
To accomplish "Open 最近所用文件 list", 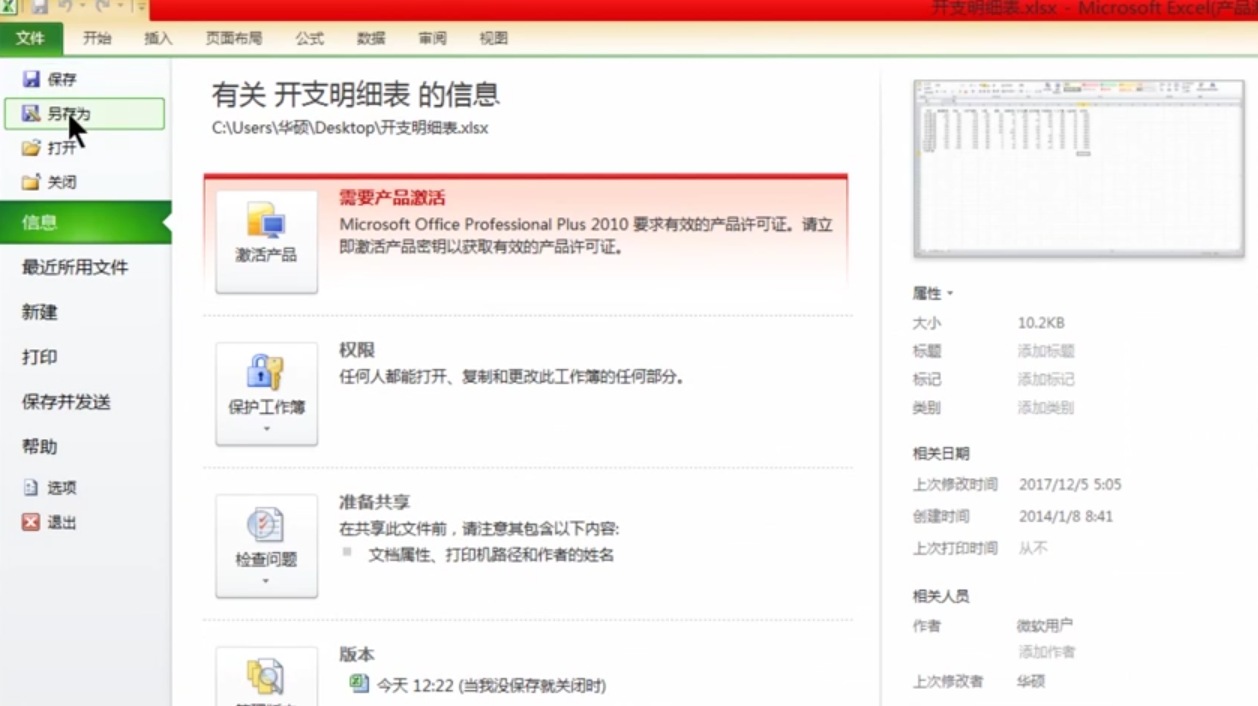I will point(75,267).
